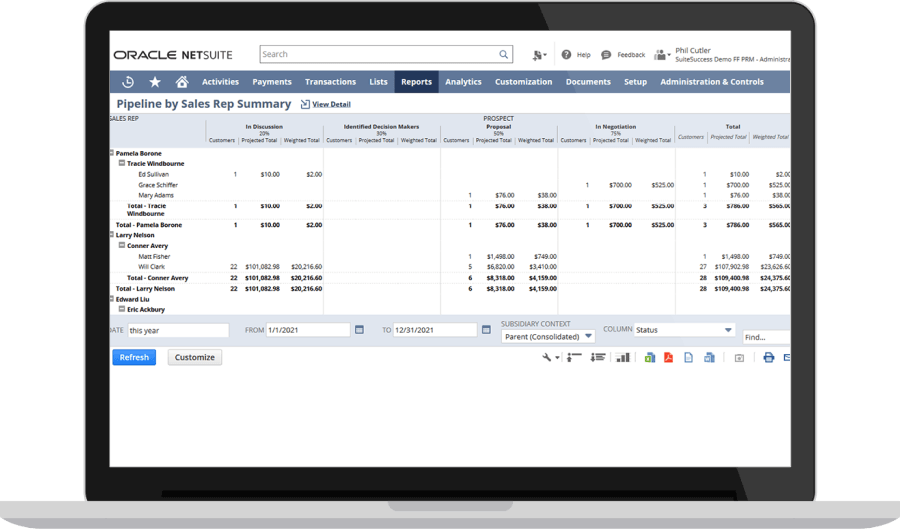Click the magnifier icon in the Search box
This screenshot has height=529, width=900.
(x=503, y=55)
